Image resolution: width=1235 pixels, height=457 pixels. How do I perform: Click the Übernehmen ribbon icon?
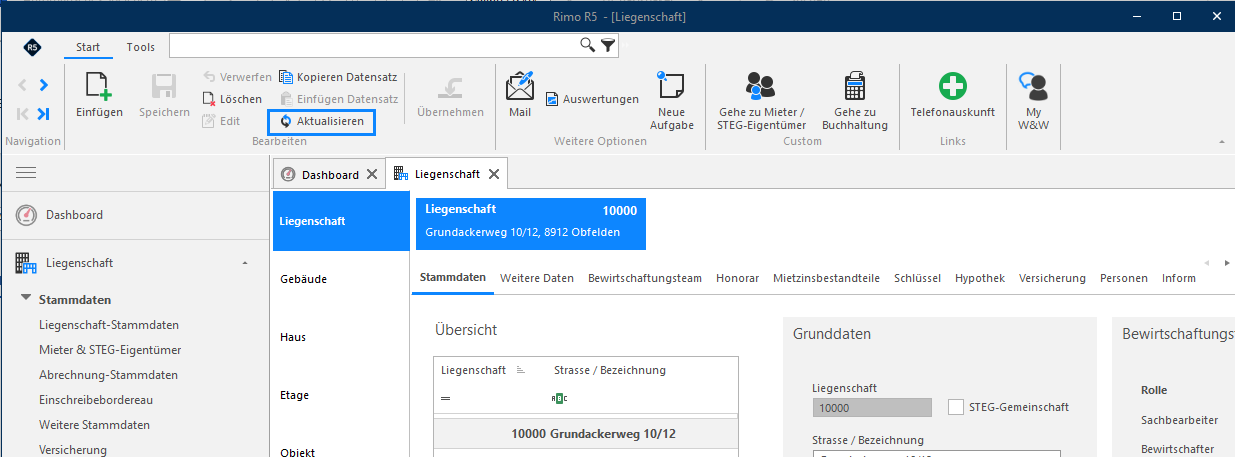point(450,87)
